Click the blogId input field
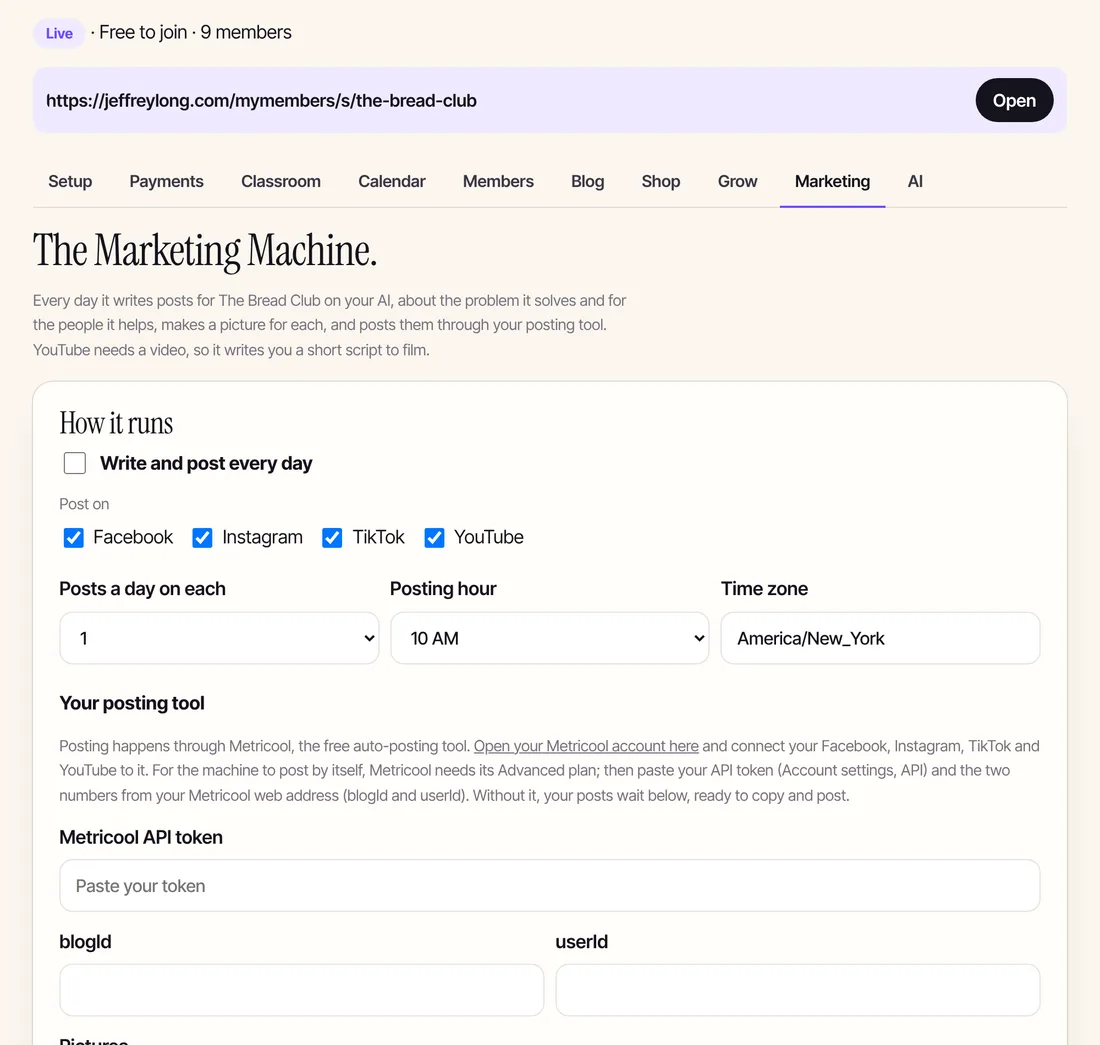The image size is (1100, 1045). pos(302,990)
